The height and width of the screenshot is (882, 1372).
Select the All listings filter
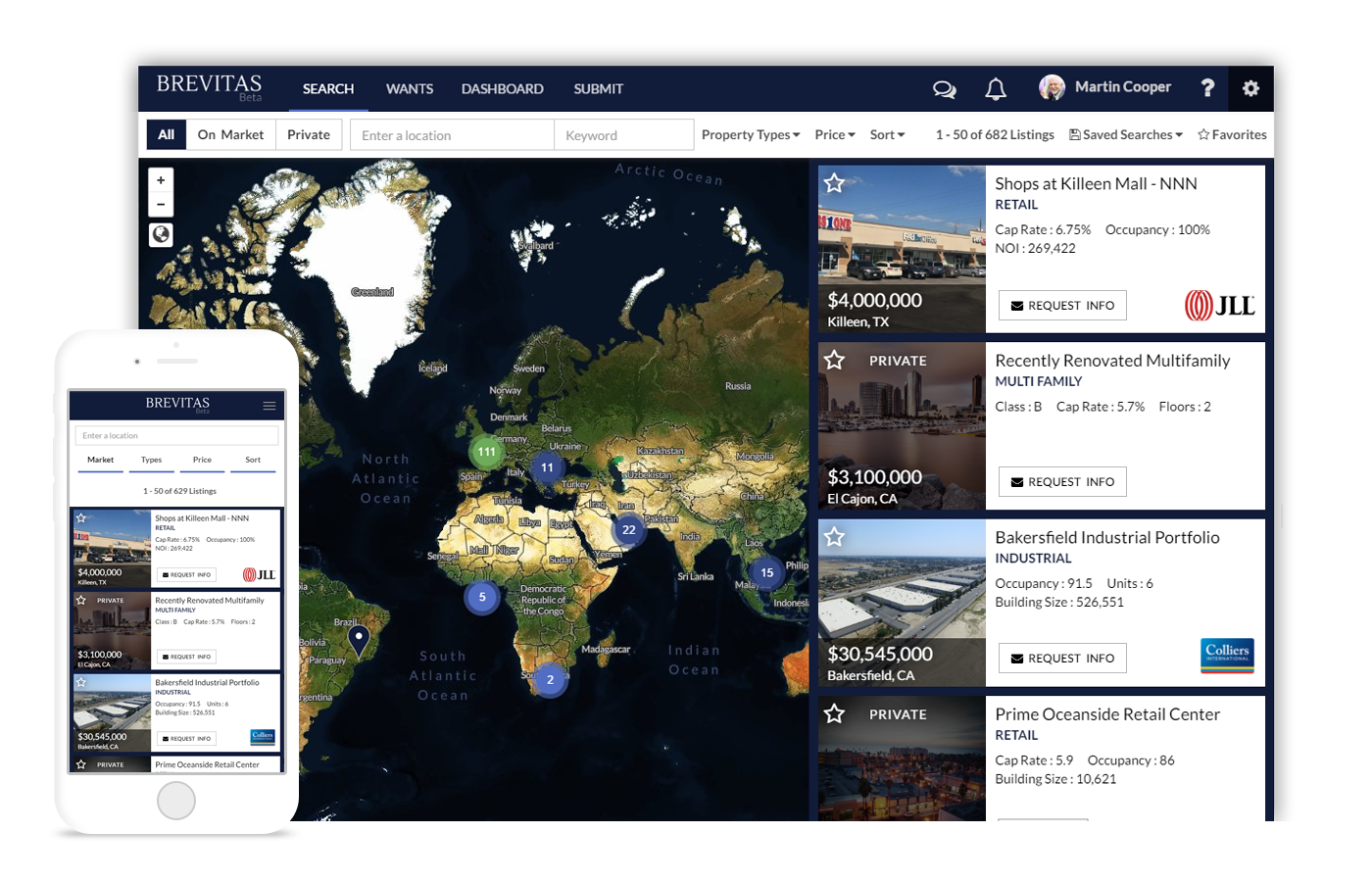click(166, 134)
